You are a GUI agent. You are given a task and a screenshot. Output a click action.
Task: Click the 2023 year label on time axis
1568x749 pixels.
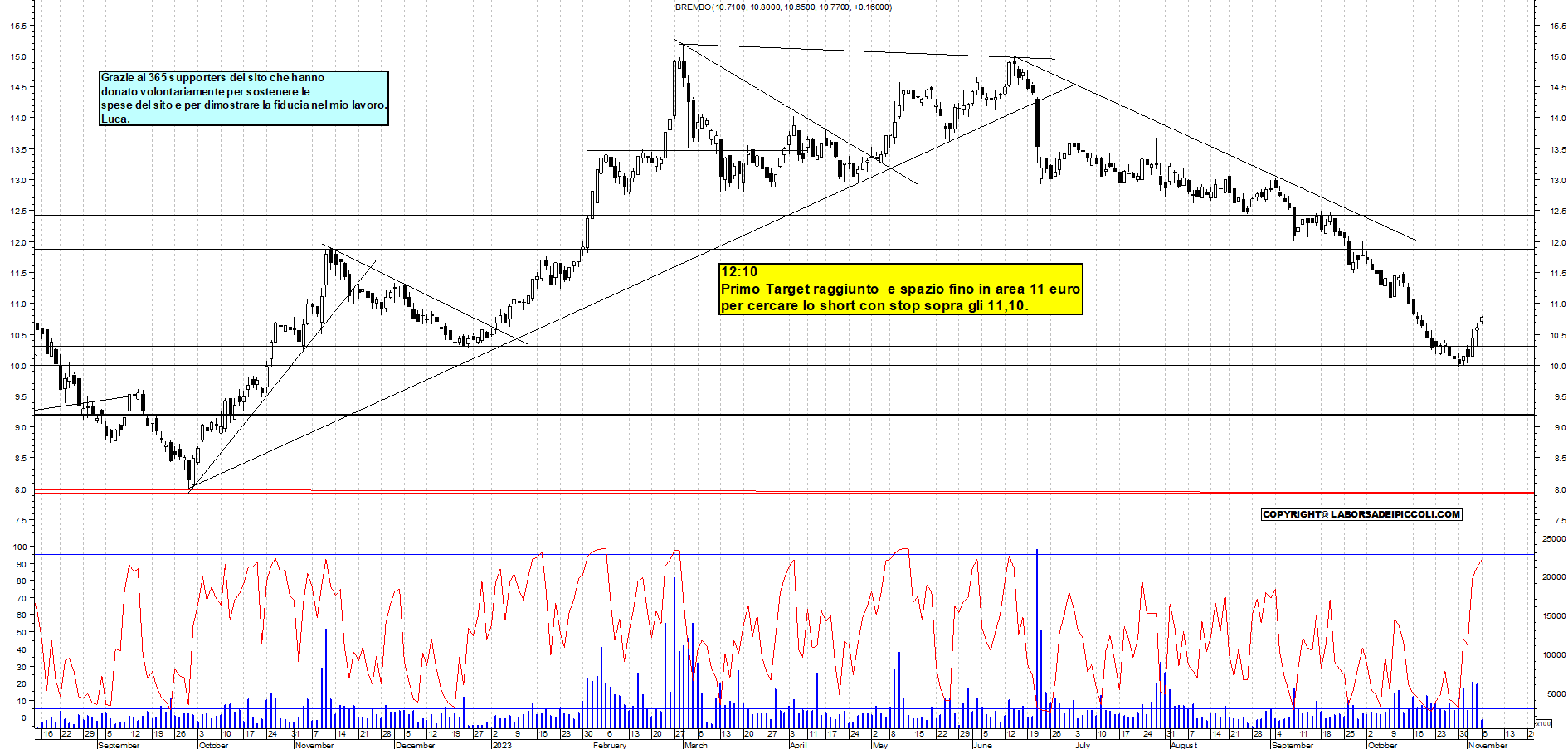click(x=502, y=745)
